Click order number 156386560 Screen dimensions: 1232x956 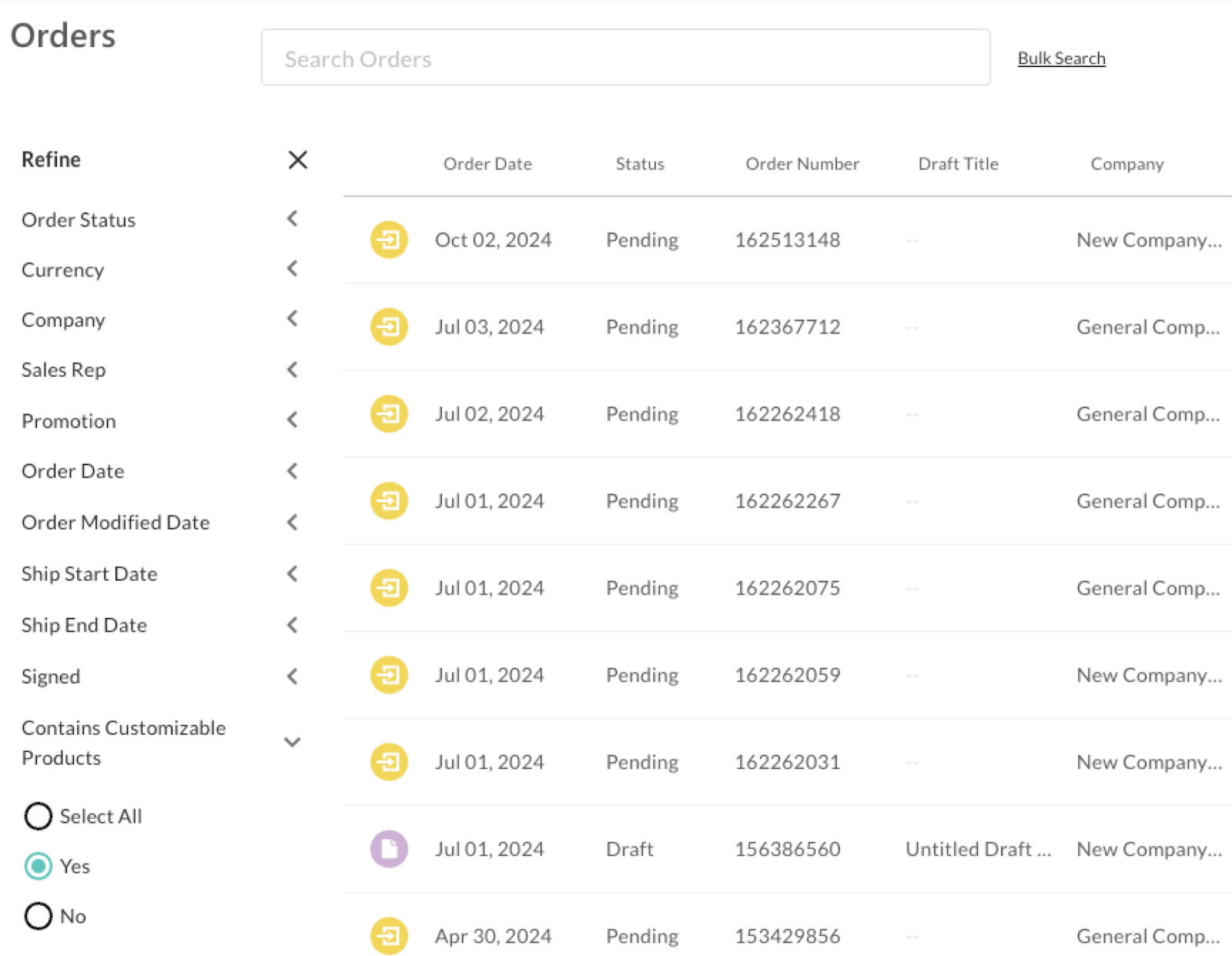point(788,849)
